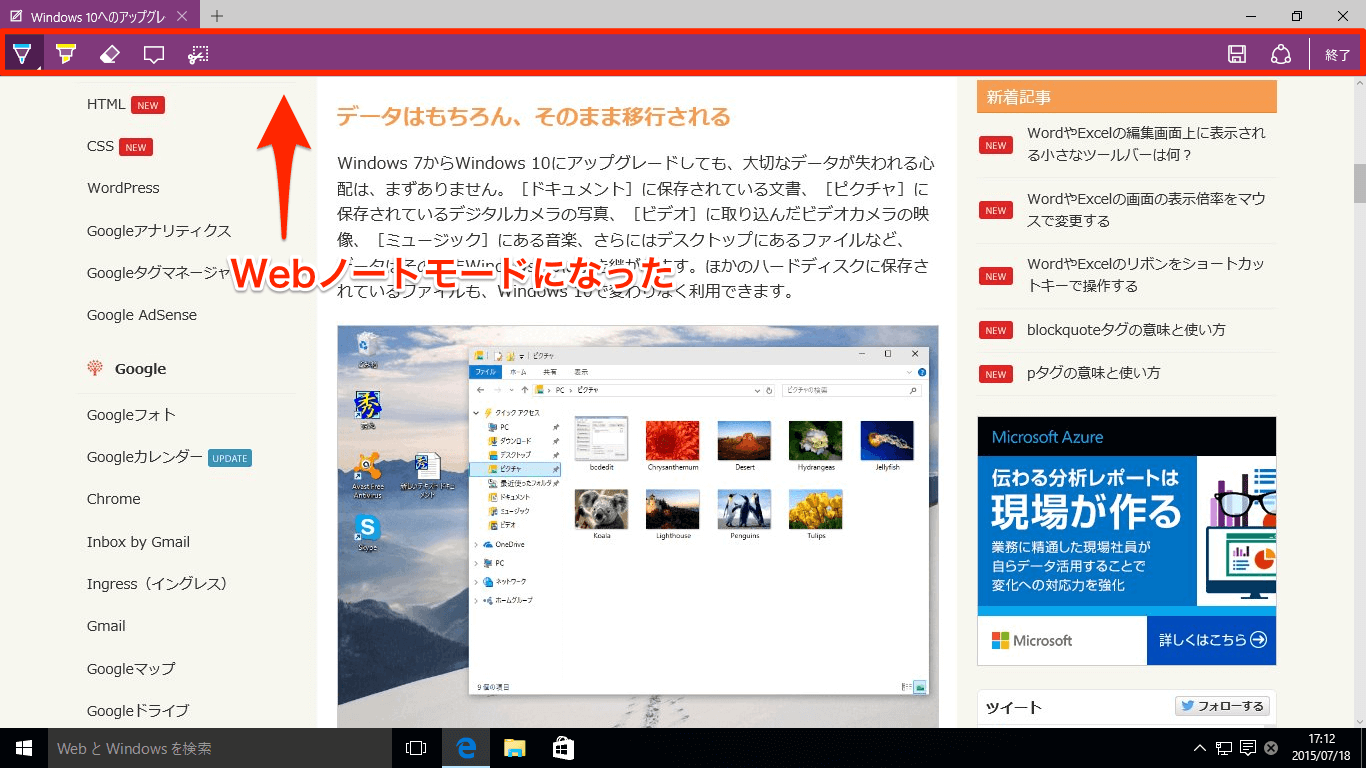Open Googleアナリティクス sidebar link

[159, 231]
